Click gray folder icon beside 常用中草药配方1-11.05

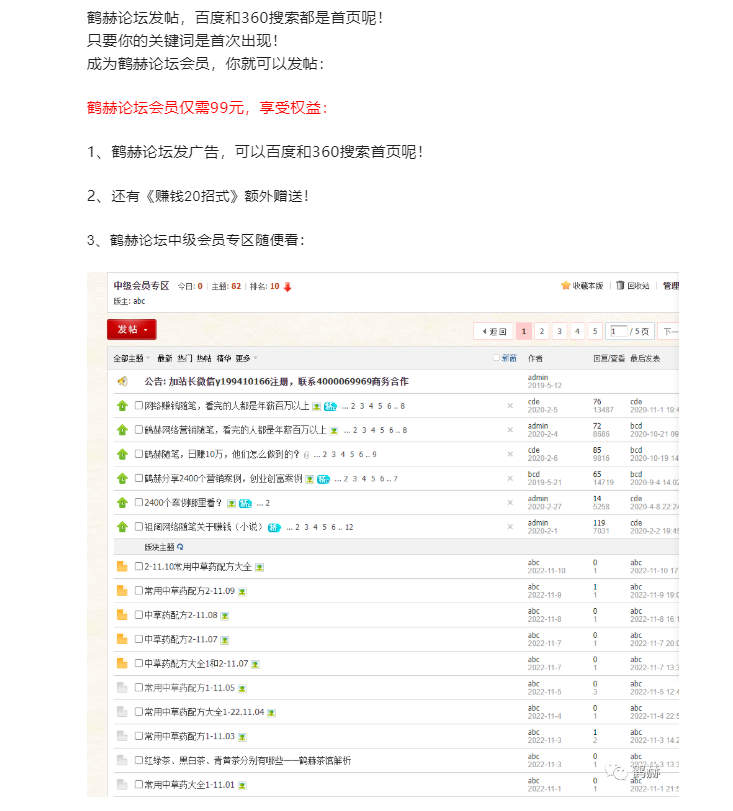pos(122,688)
